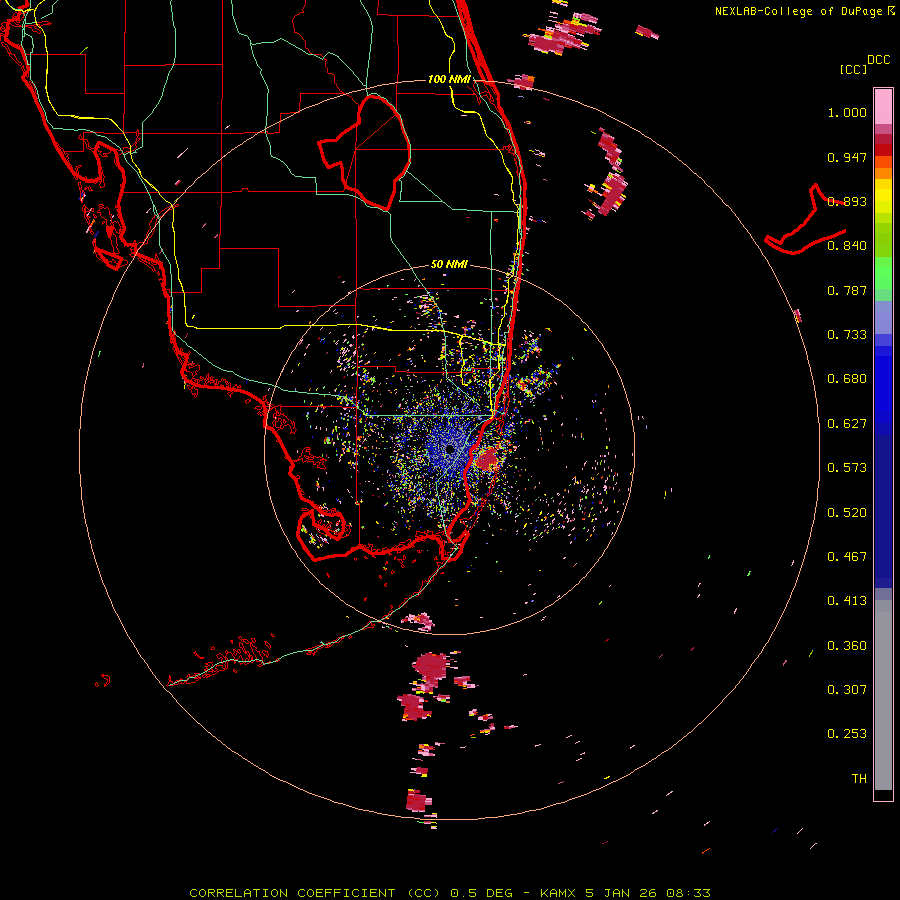This screenshot has height=900, width=900.
Task: Select the 0.413 color scale value
Action: pos(847,601)
